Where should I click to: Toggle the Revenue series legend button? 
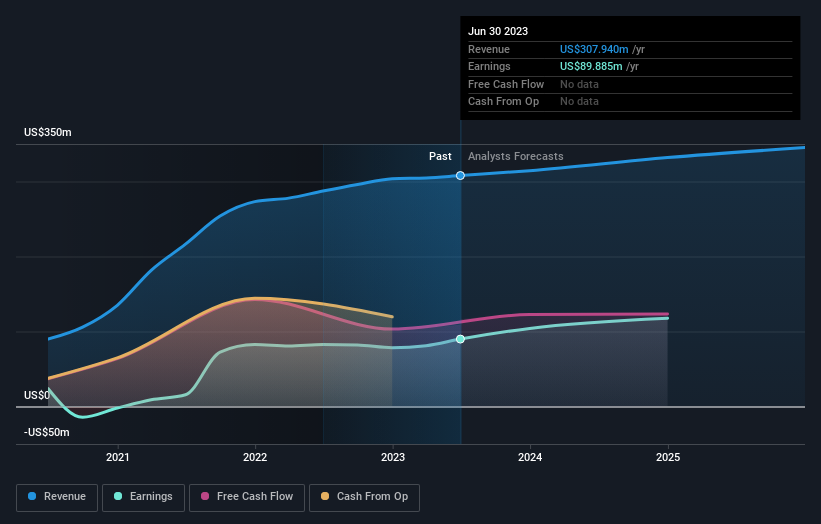coord(57,497)
